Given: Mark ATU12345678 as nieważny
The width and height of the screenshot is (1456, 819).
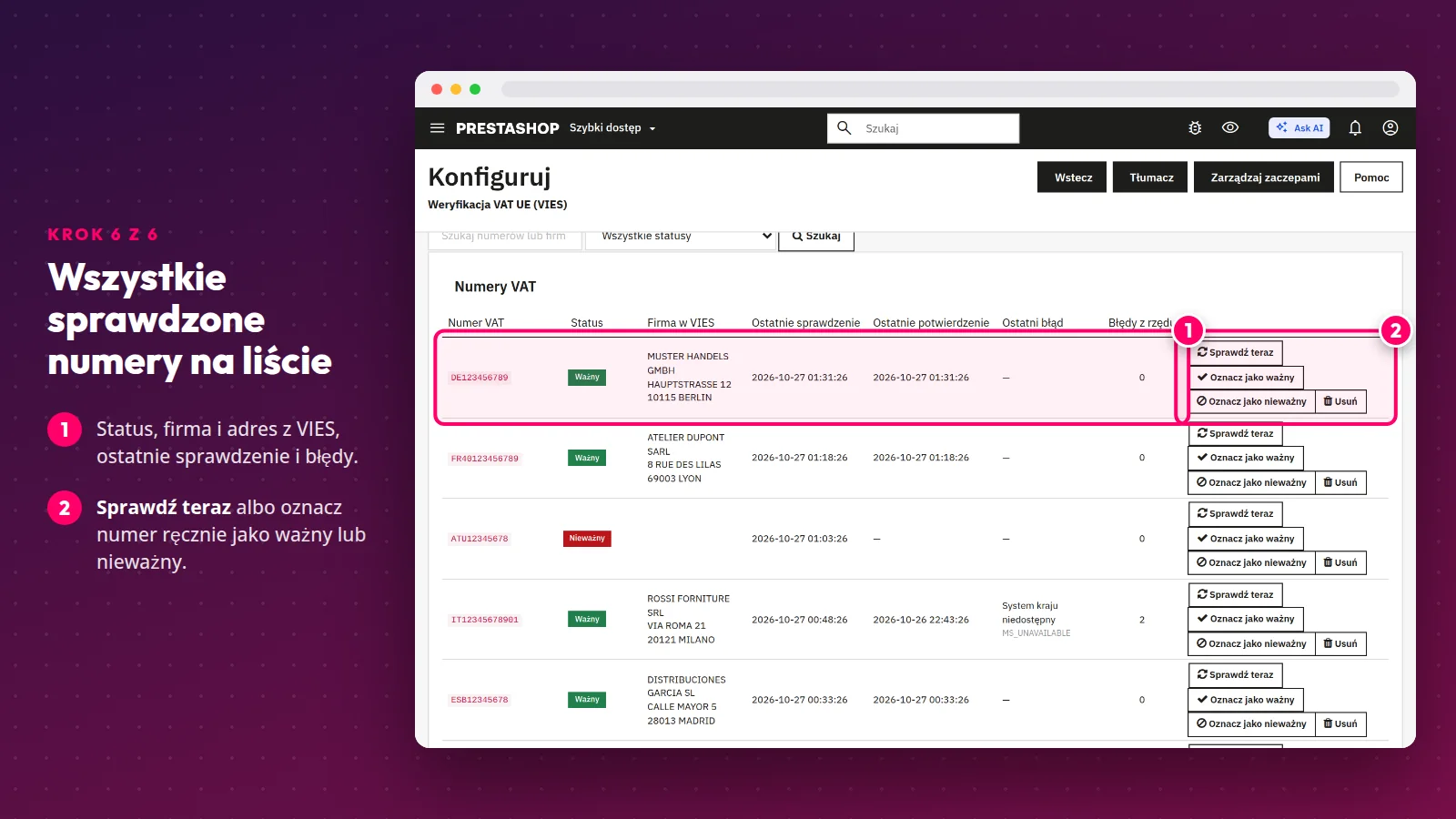Looking at the screenshot, I should coord(1251,562).
